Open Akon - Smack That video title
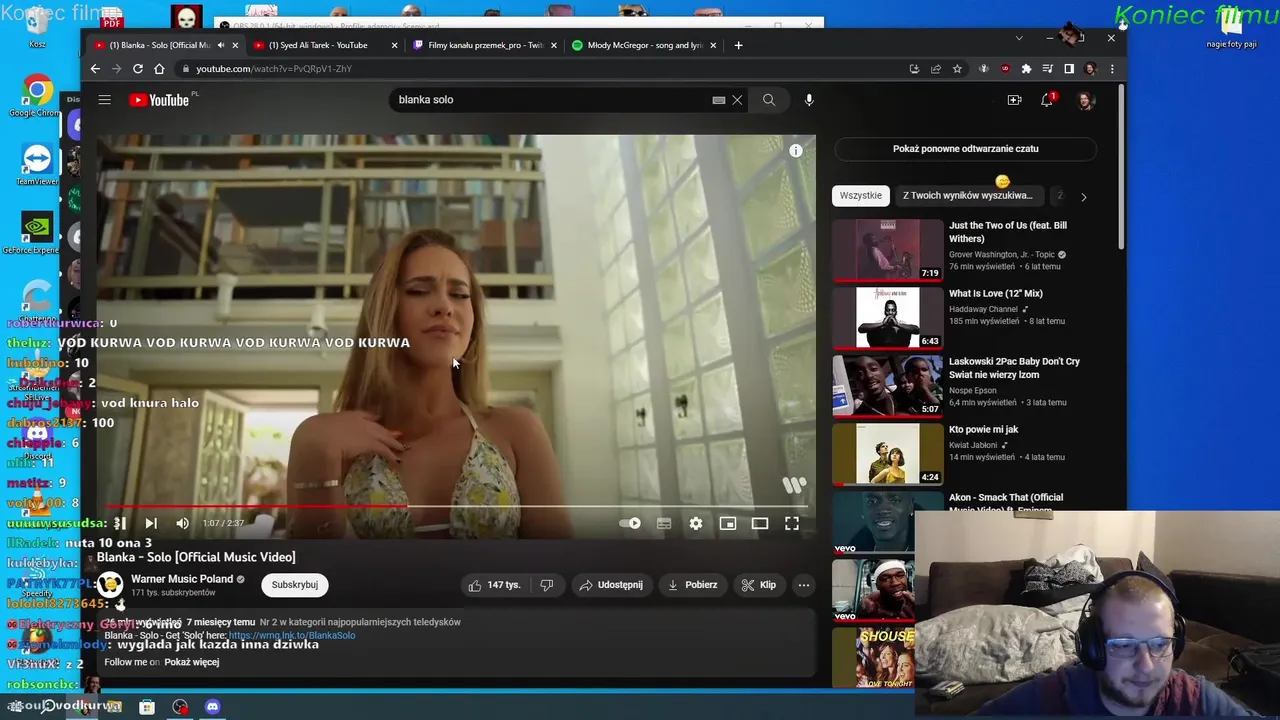This screenshot has width=1280, height=720. (x=1006, y=503)
